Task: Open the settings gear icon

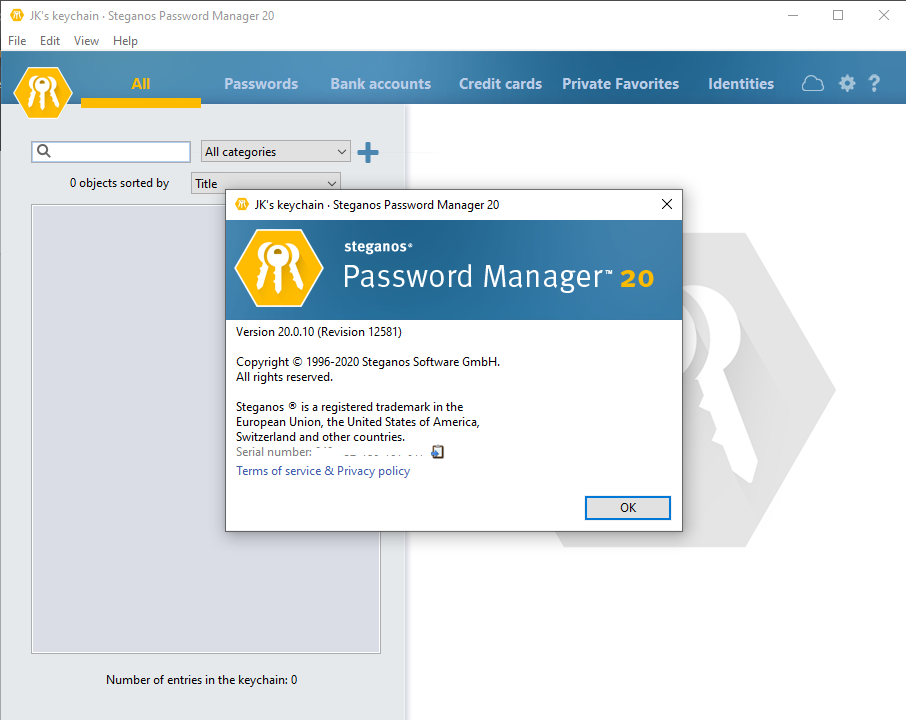Action: pyautogui.click(x=847, y=84)
